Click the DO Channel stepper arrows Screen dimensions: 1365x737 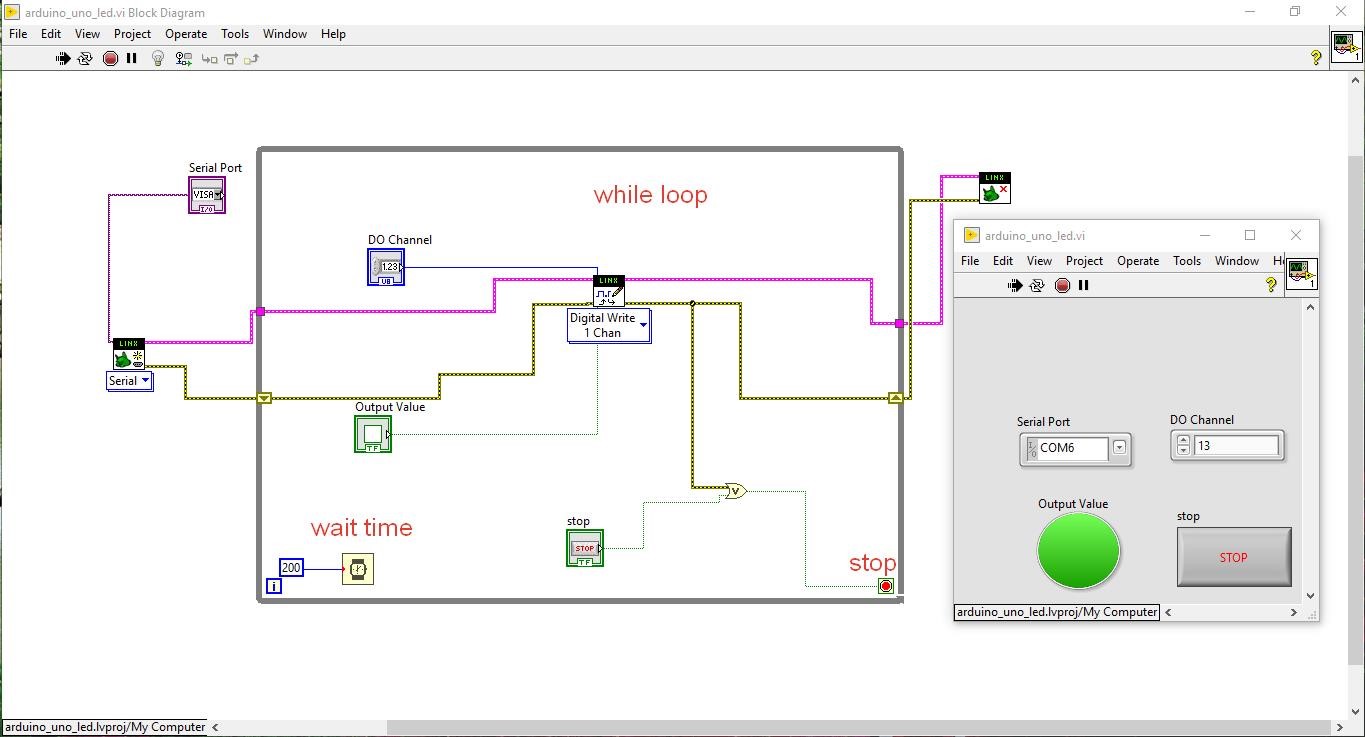(1183, 446)
